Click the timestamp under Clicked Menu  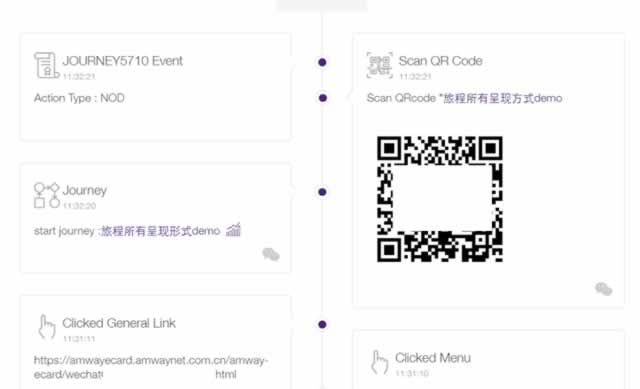pyautogui.click(x=412, y=373)
